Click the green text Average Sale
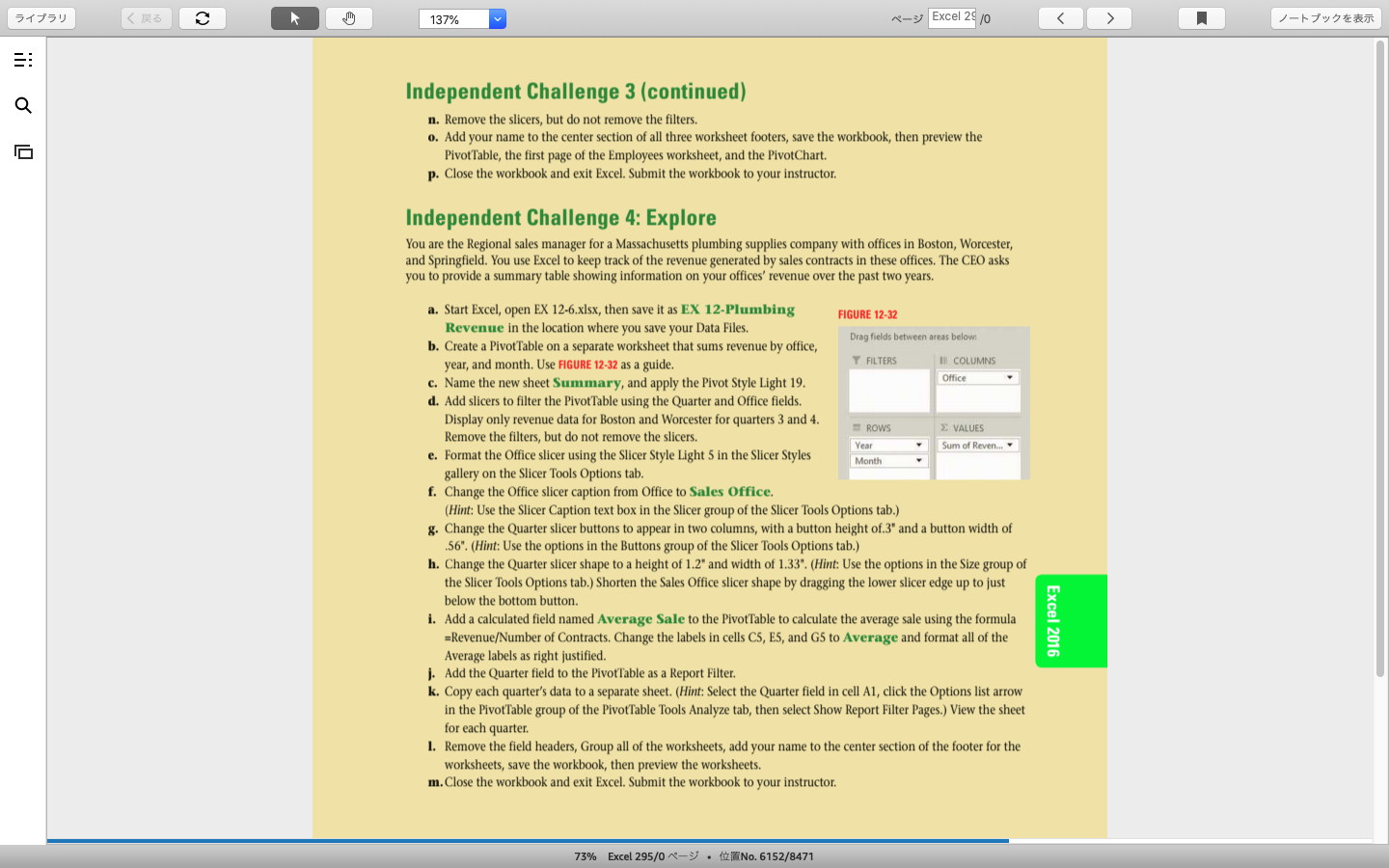The image size is (1389, 868). point(640,619)
